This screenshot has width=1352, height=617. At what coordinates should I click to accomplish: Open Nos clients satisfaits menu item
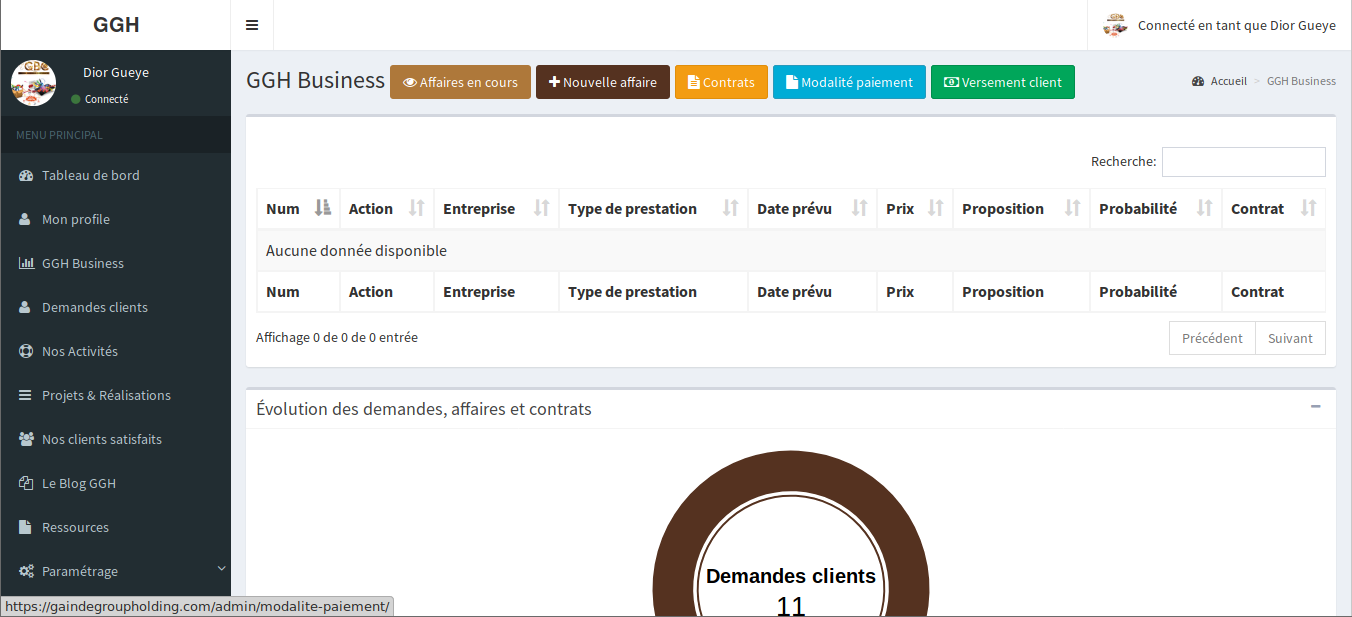(115, 439)
